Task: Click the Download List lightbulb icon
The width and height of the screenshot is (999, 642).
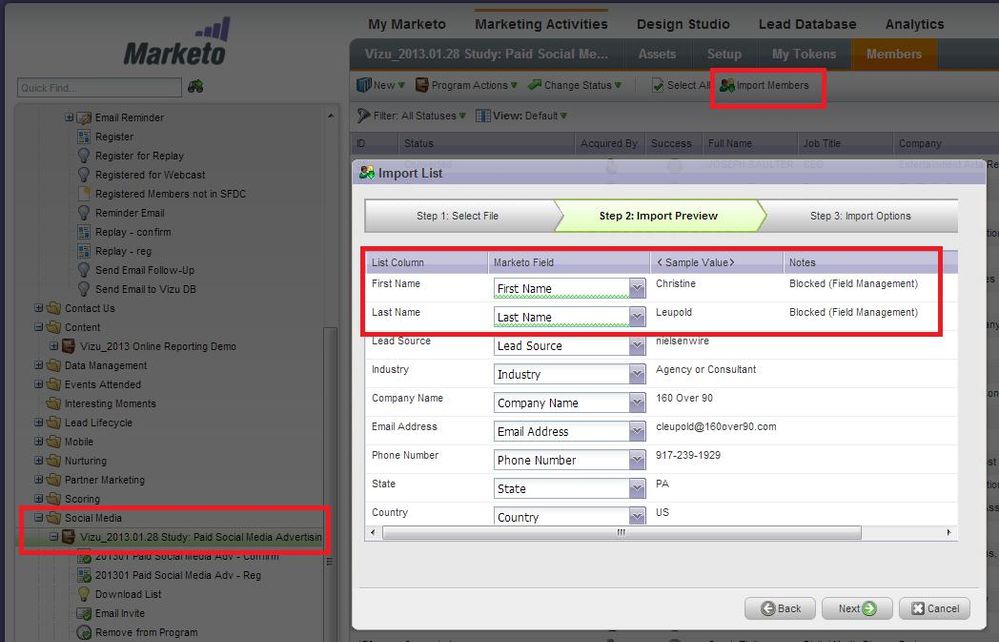Action: (84, 594)
